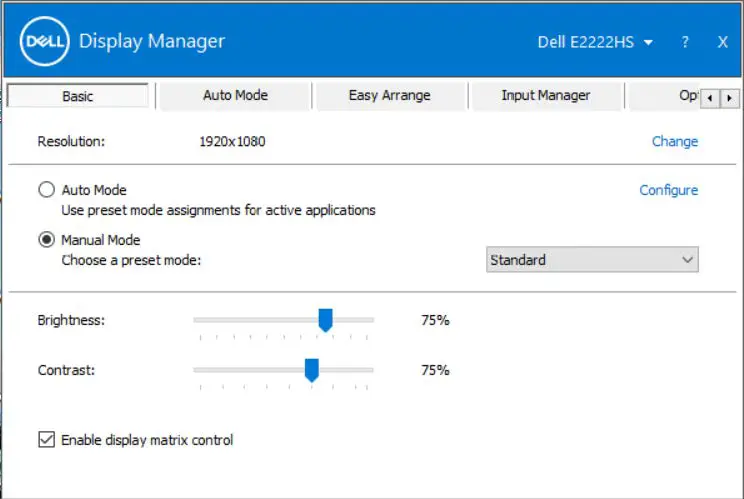This screenshot has height=499, width=744.
Task: Close Display Manager with the X icon
Action: pyautogui.click(x=722, y=42)
